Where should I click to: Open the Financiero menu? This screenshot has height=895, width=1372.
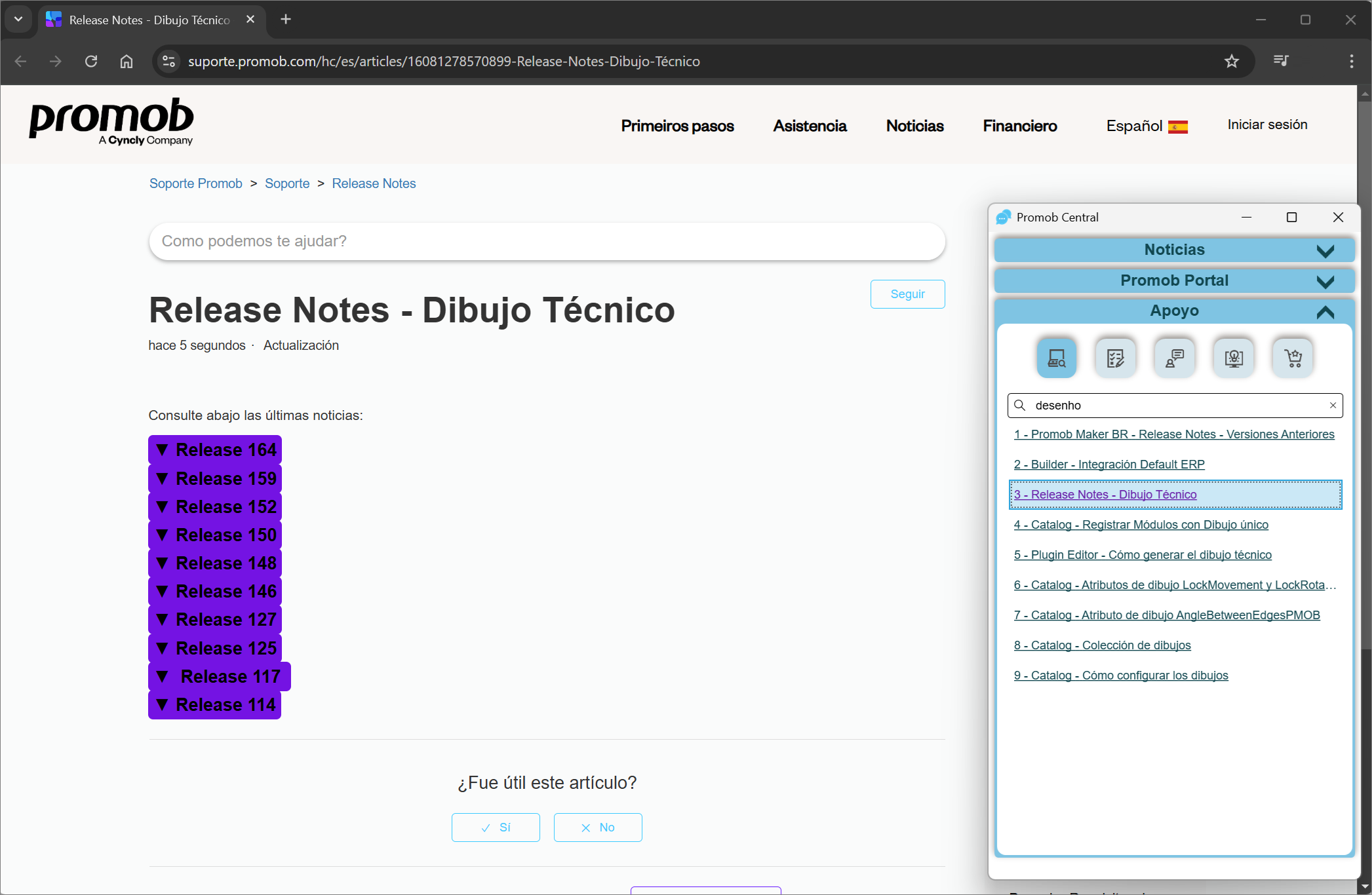(x=1019, y=126)
